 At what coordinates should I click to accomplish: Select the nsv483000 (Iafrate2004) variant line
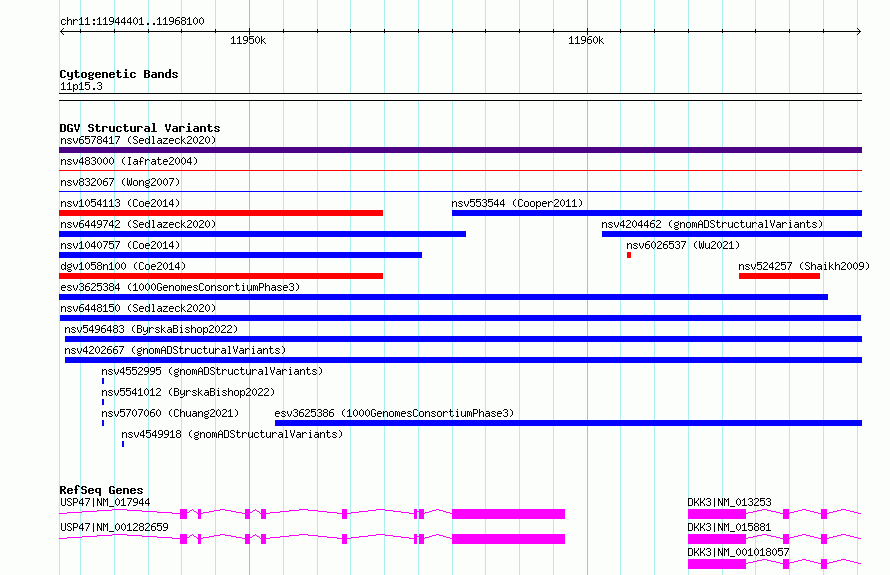[460, 170]
